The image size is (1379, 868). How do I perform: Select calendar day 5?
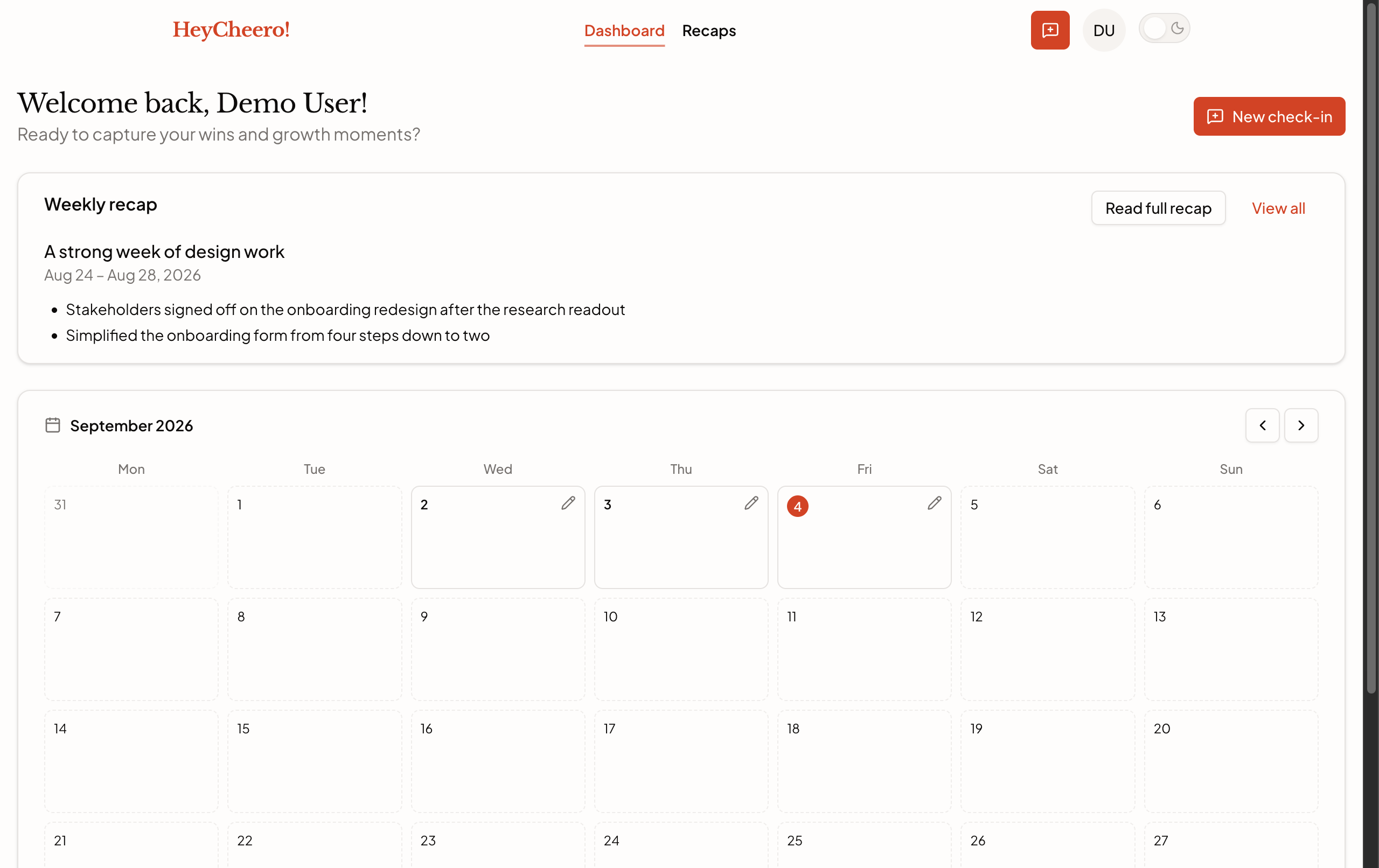pos(1047,537)
